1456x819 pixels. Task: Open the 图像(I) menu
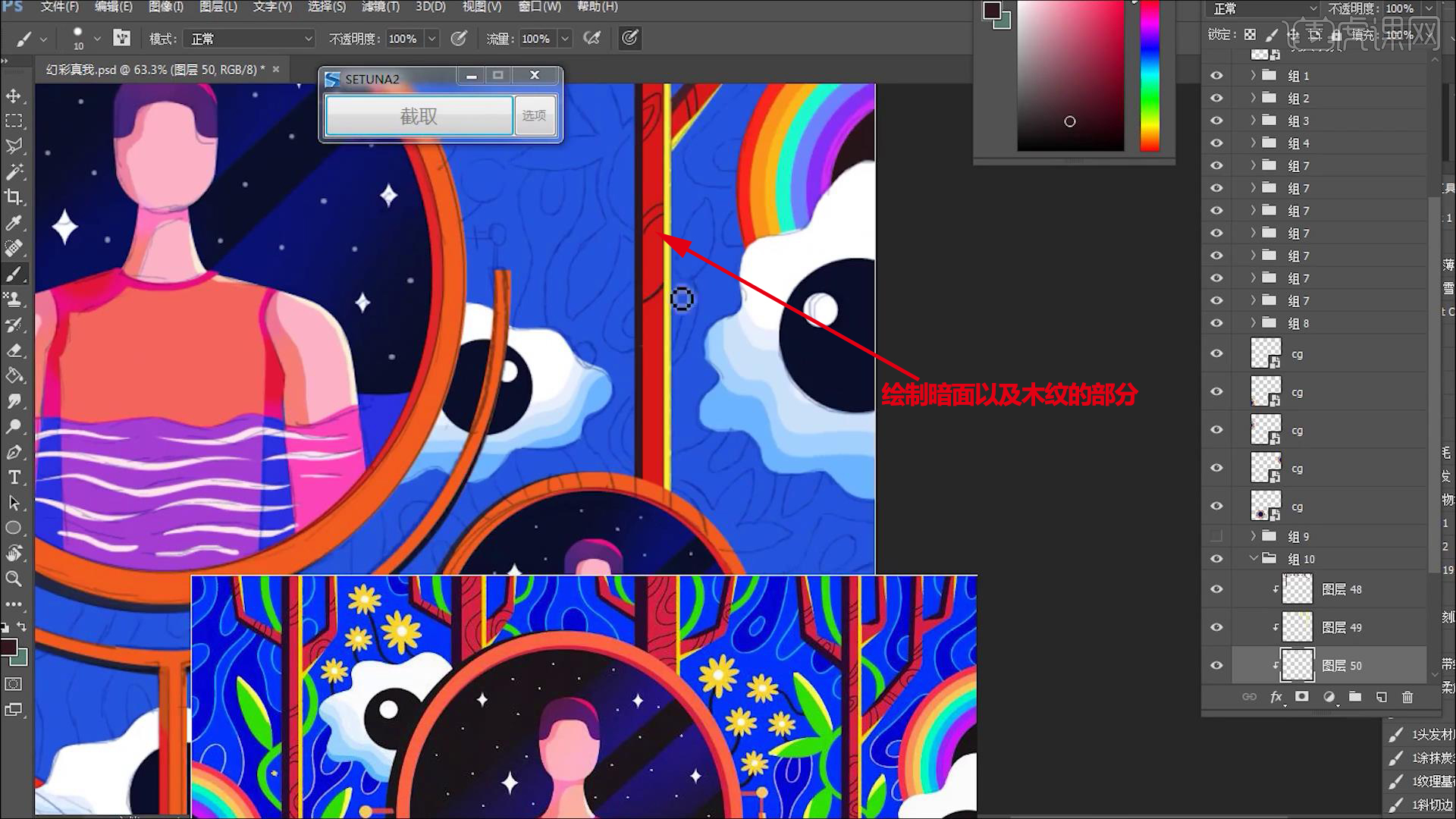(x=166, y=7)
